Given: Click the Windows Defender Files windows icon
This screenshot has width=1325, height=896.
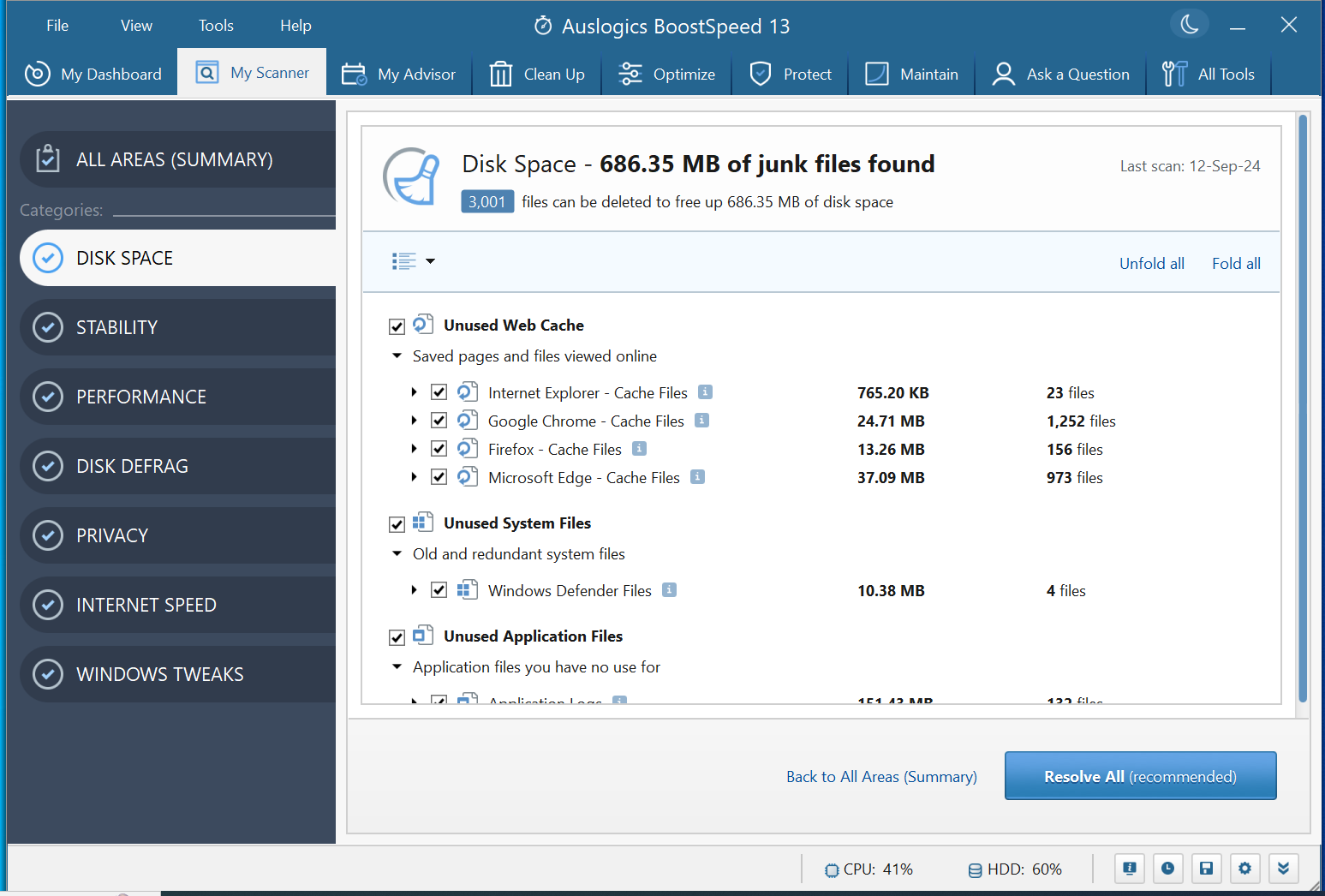Looking at the screenshot, I should click(467, 590).
